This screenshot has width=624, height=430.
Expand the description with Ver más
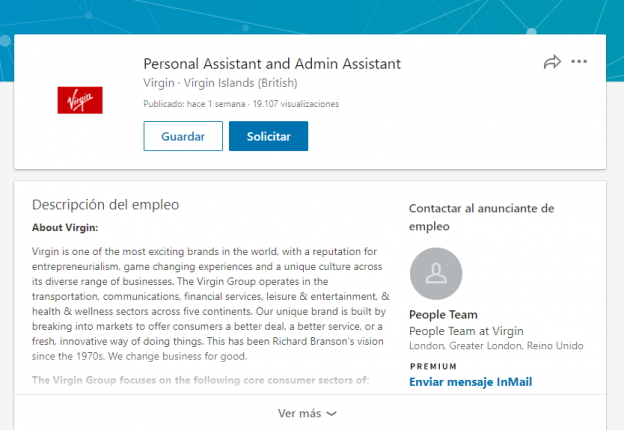(300, 412)
